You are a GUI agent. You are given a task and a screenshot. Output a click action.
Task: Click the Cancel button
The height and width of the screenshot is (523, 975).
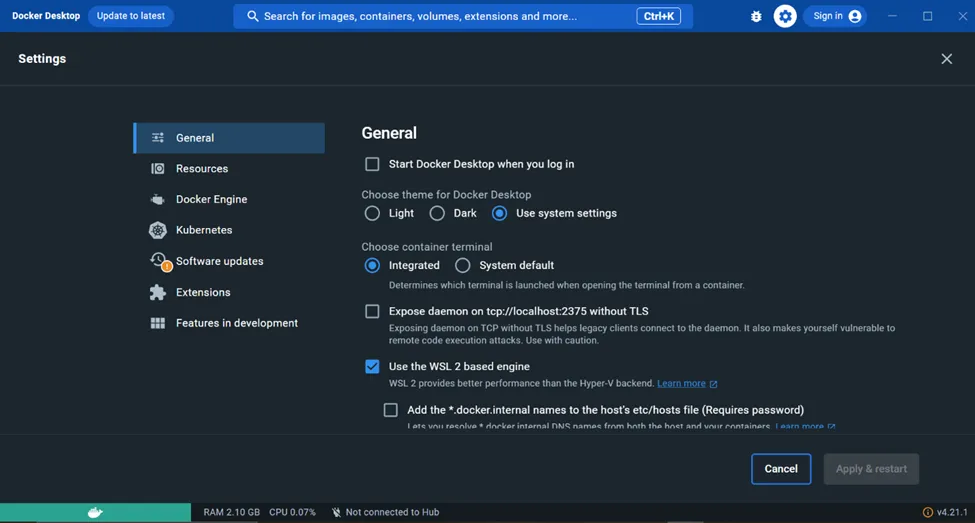coord(781,469)
